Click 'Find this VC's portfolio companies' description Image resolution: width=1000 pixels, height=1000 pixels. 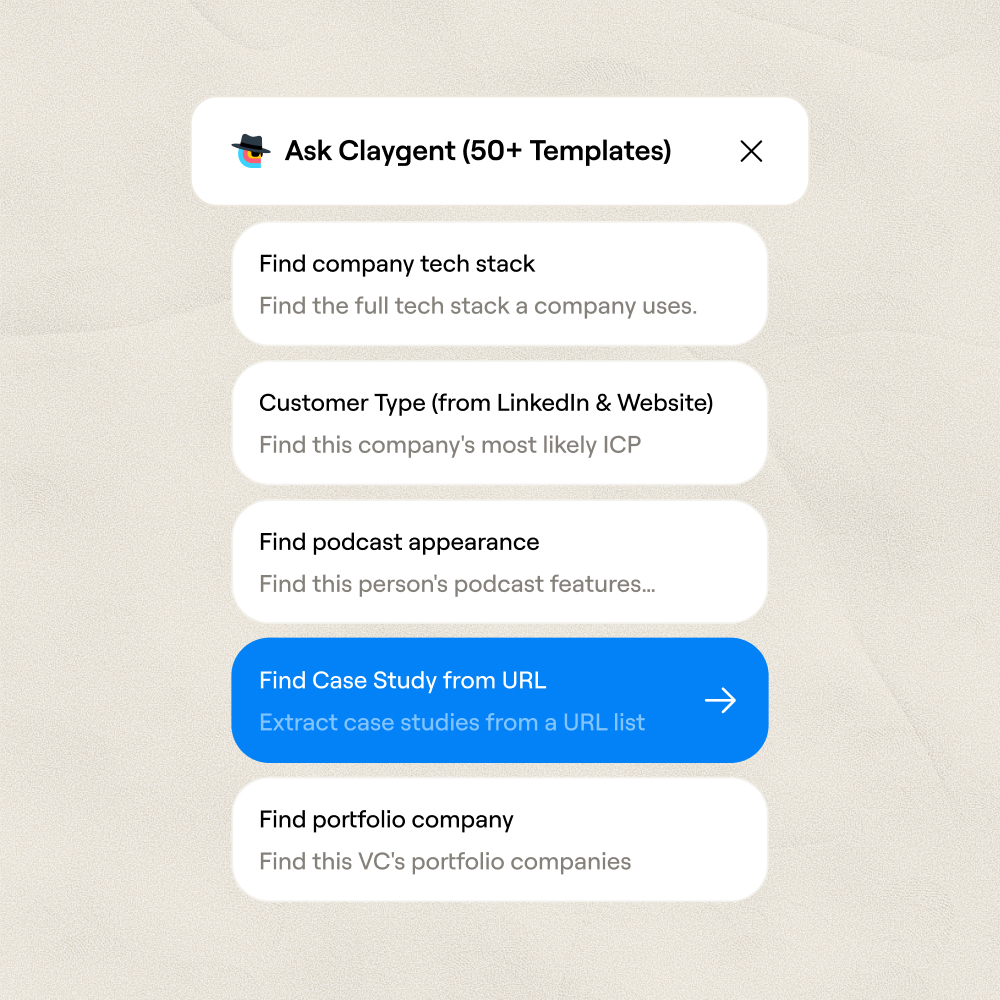[445, 862]
